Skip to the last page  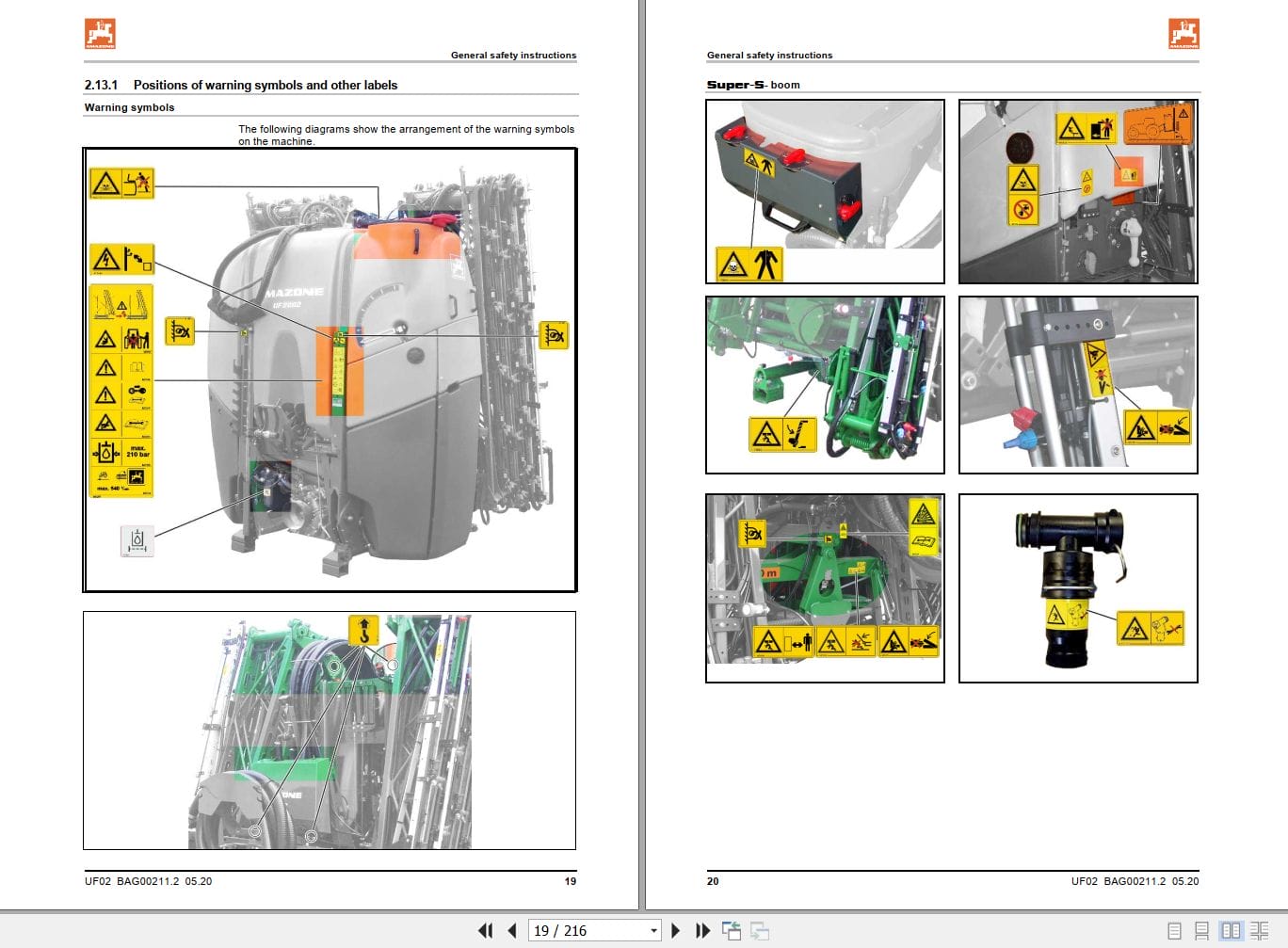702,930
